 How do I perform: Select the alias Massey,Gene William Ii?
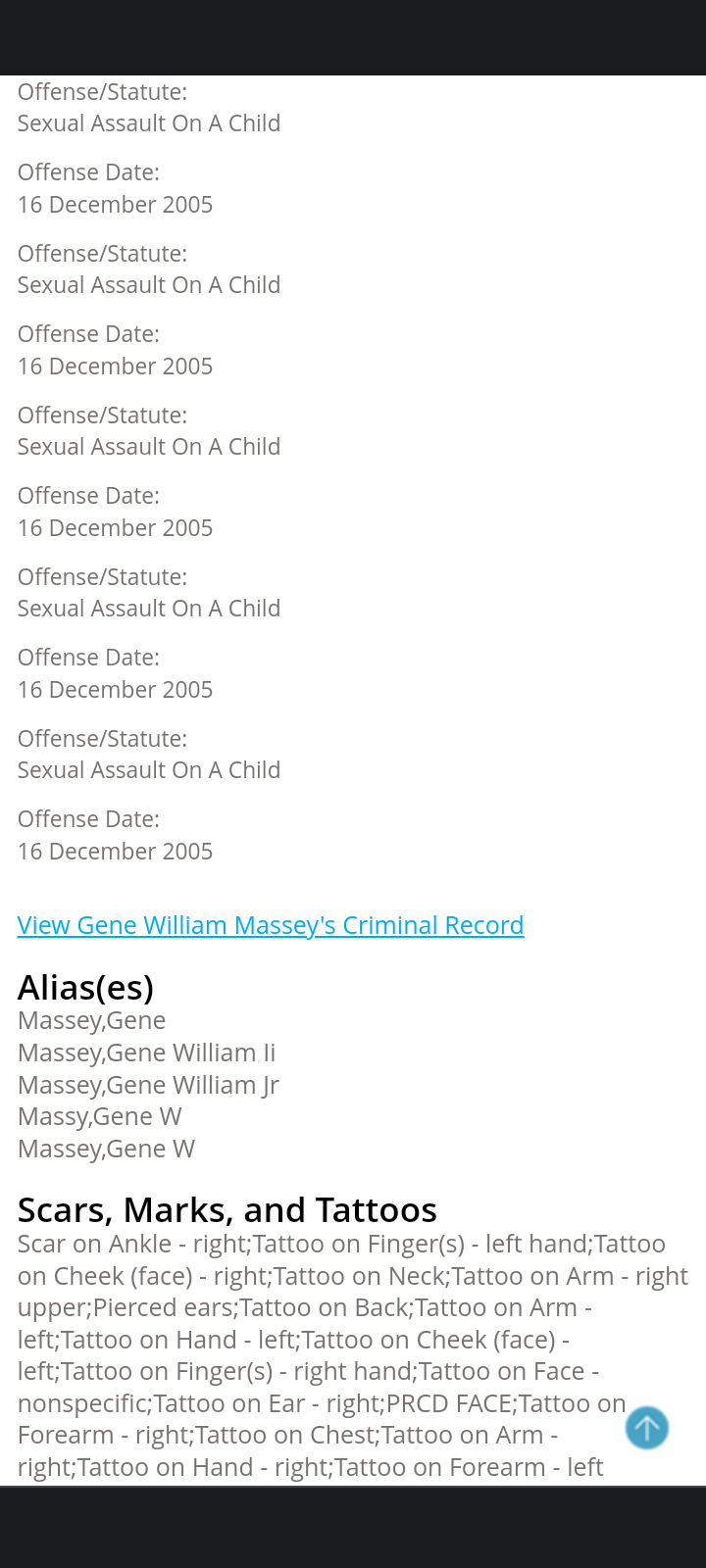(x=147, y=1053)
